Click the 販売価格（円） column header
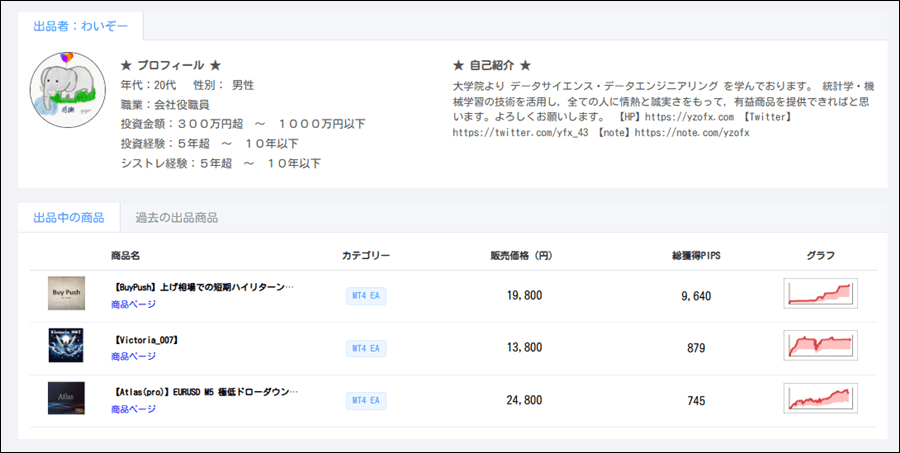 point(521,256)
